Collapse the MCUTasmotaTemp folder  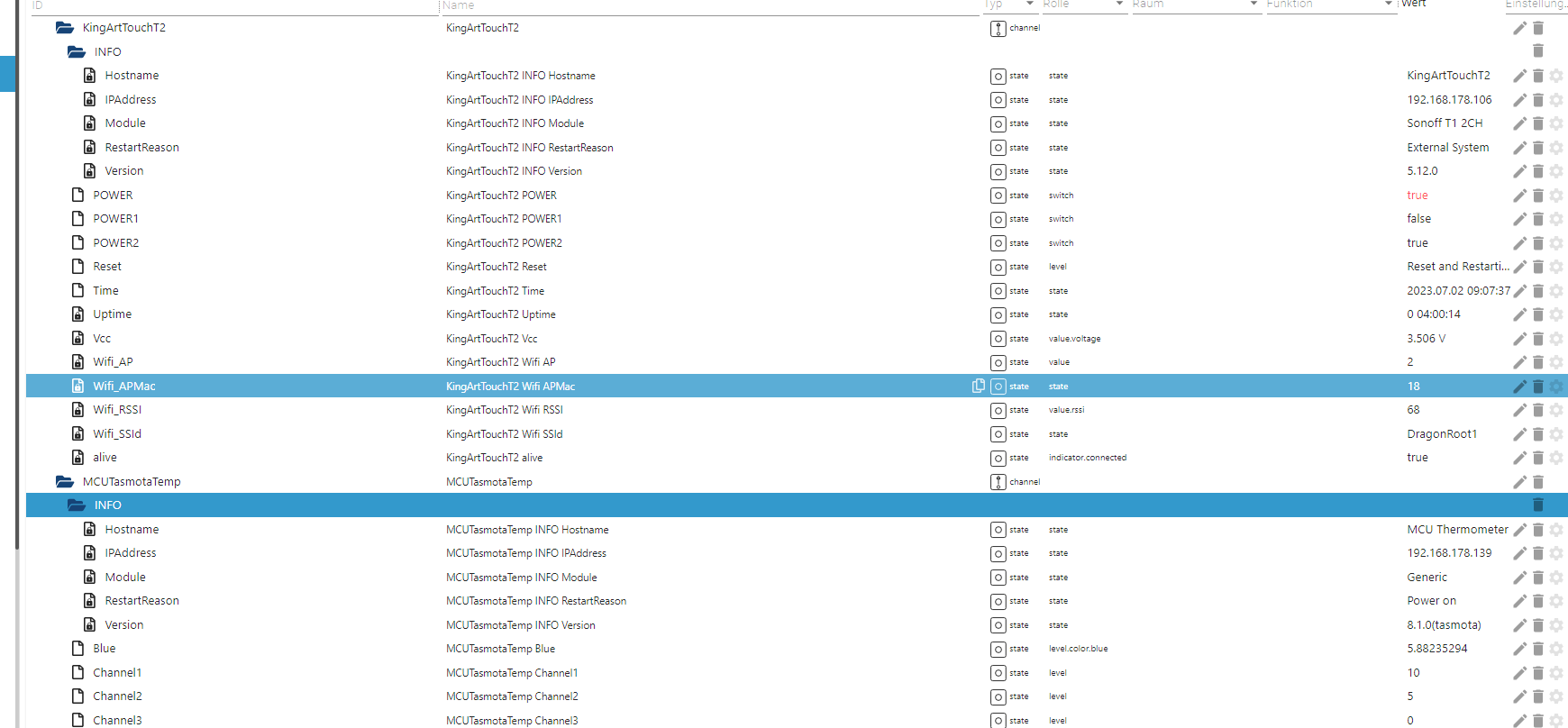click(x=65, y=482)
